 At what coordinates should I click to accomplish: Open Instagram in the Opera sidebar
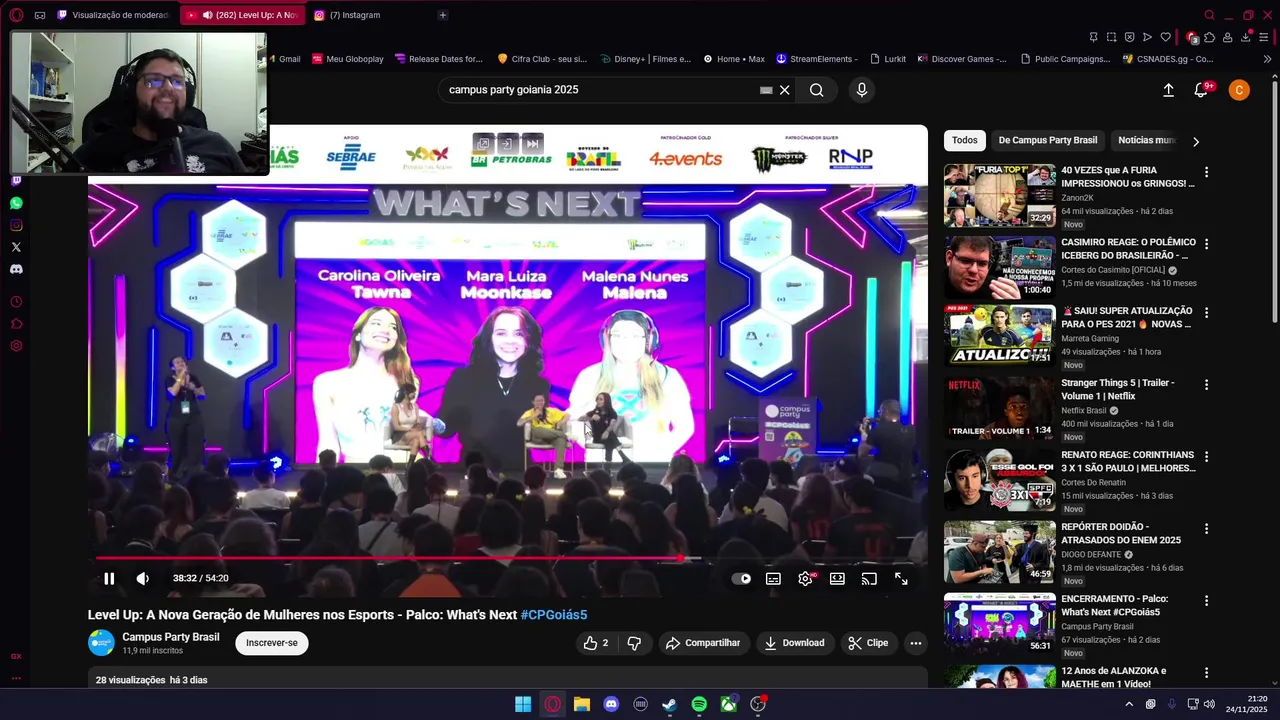click(x=16, y=225)
